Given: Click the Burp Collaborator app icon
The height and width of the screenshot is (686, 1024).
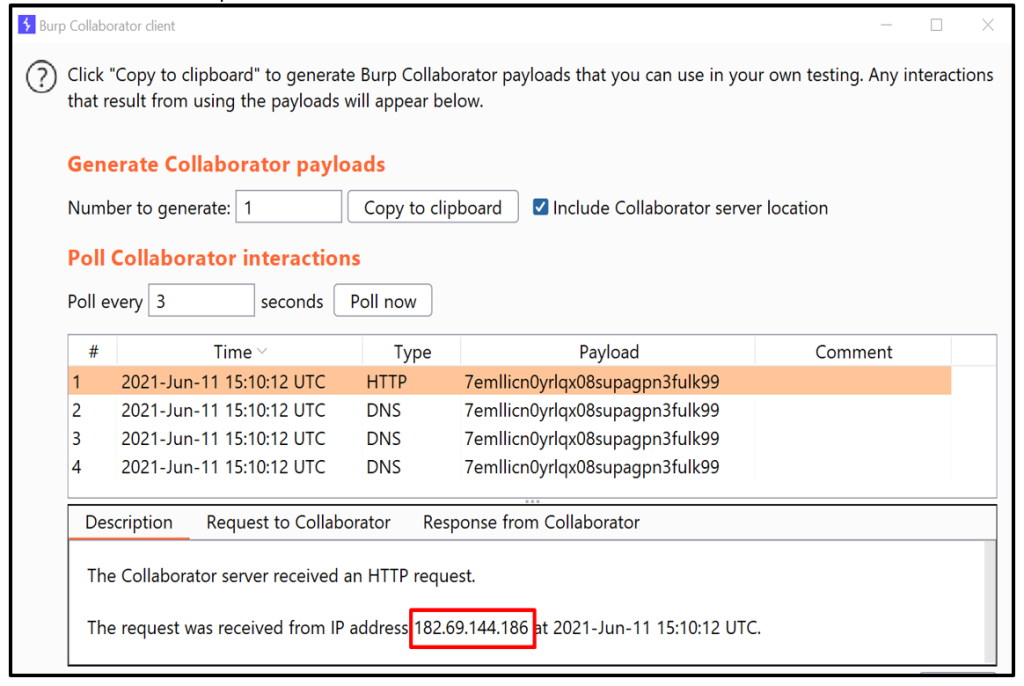Looking at the screenshot, I should [x=27, y=25].
